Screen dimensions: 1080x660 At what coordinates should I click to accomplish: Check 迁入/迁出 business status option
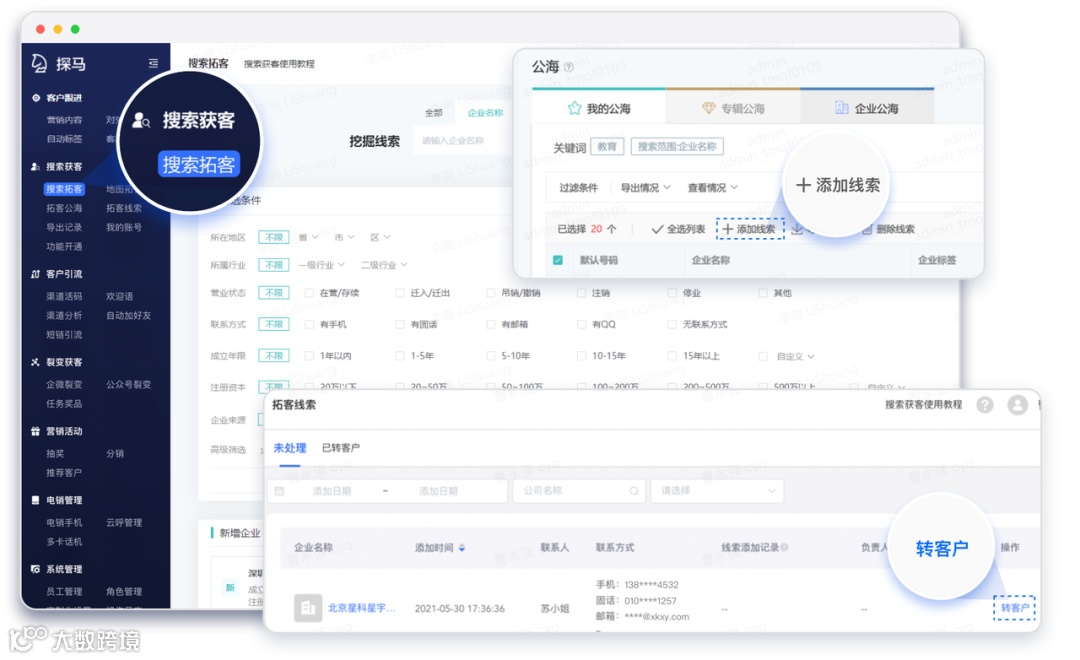coord(399,293)
